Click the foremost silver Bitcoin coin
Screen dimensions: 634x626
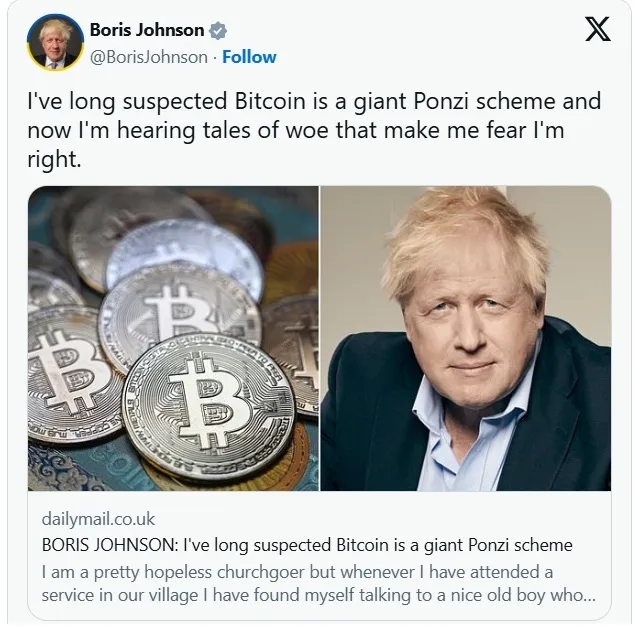[209, 404]
